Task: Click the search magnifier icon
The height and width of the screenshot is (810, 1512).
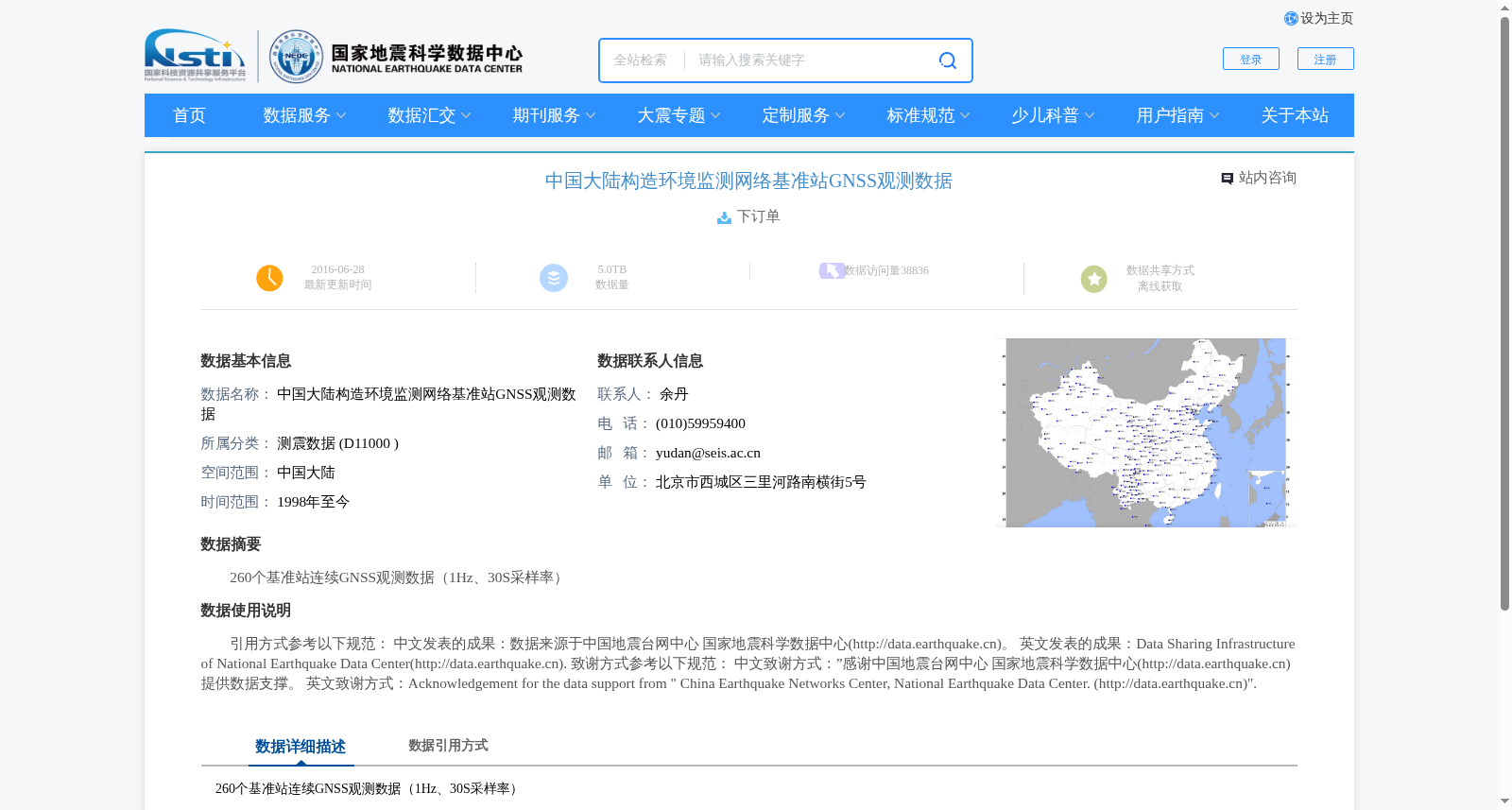Action: click(947, 60)
